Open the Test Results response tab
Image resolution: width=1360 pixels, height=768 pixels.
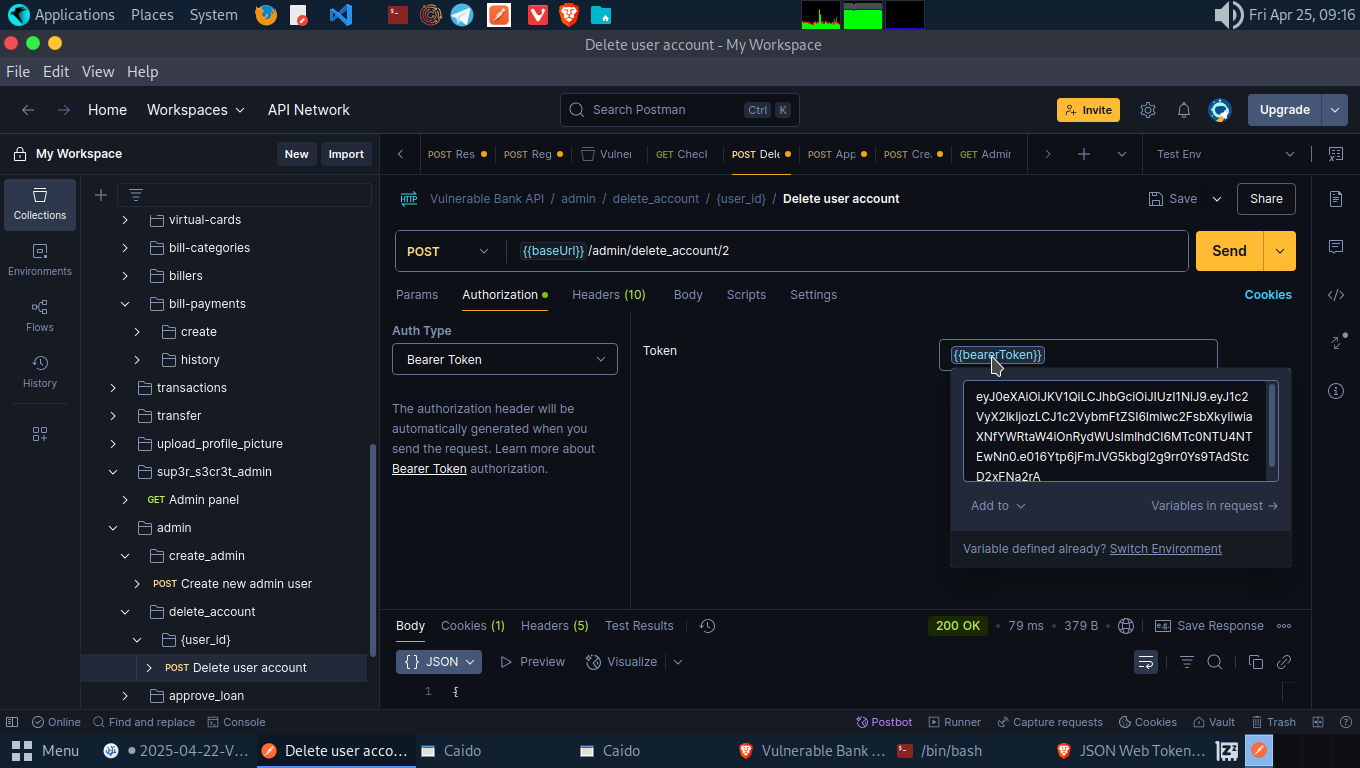point(639,626)
